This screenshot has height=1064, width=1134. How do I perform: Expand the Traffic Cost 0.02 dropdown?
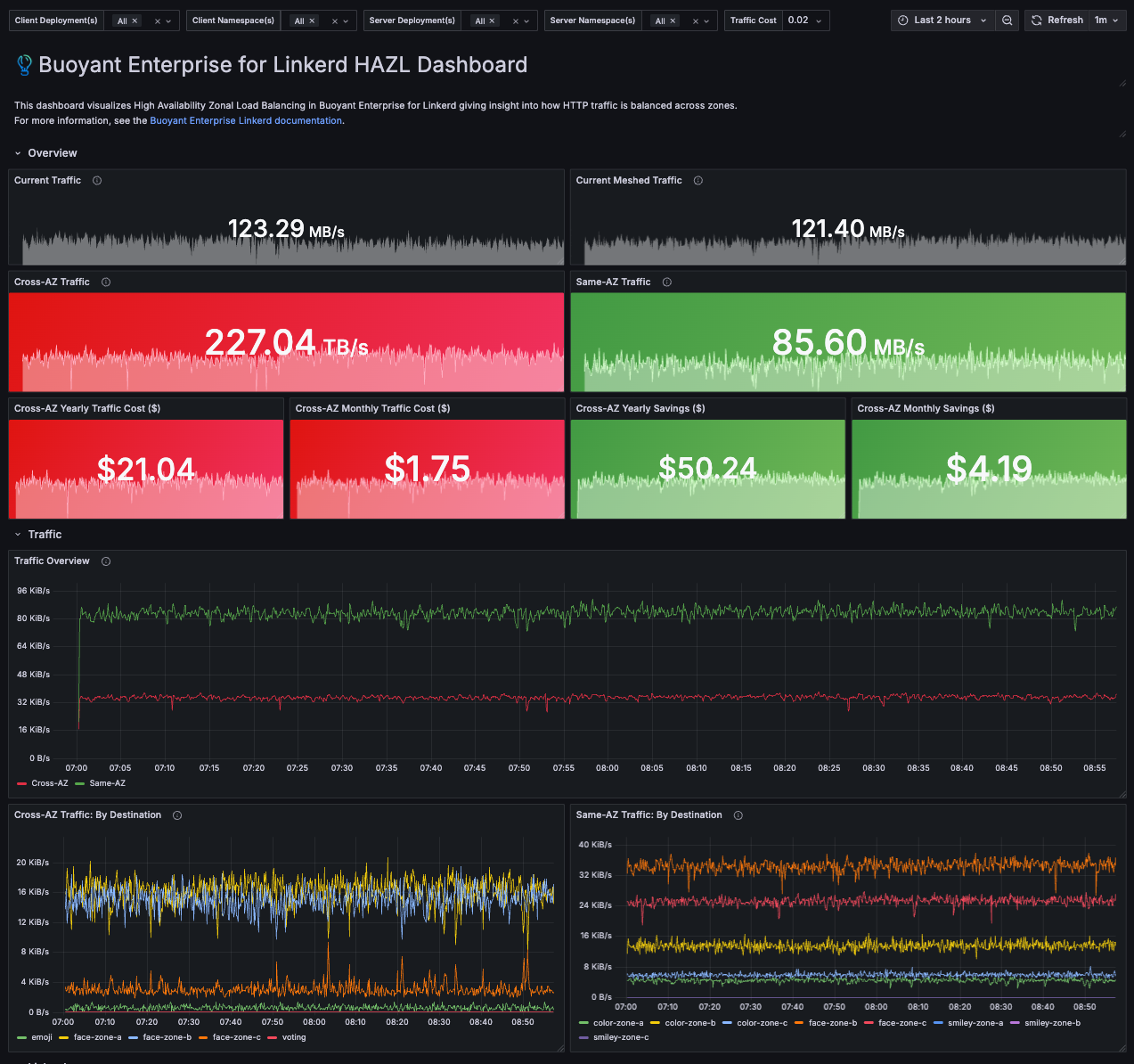(805, 20)
